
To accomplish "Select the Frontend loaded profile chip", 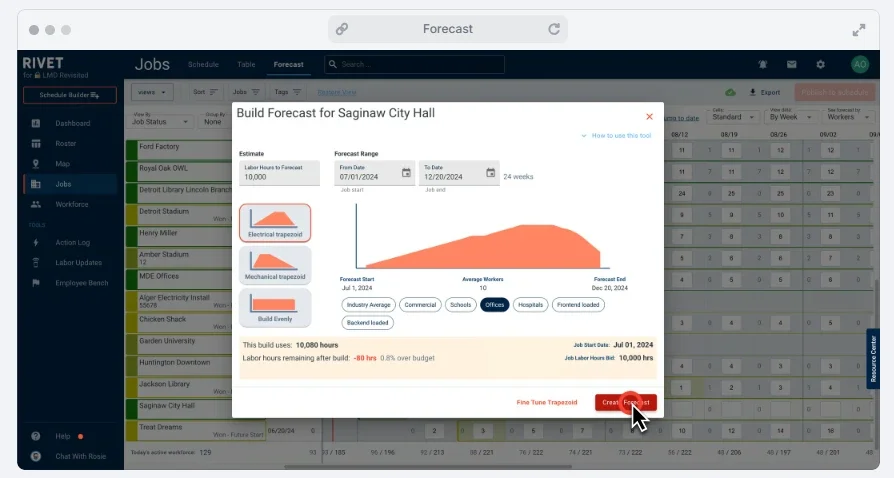I will [578, 305].
